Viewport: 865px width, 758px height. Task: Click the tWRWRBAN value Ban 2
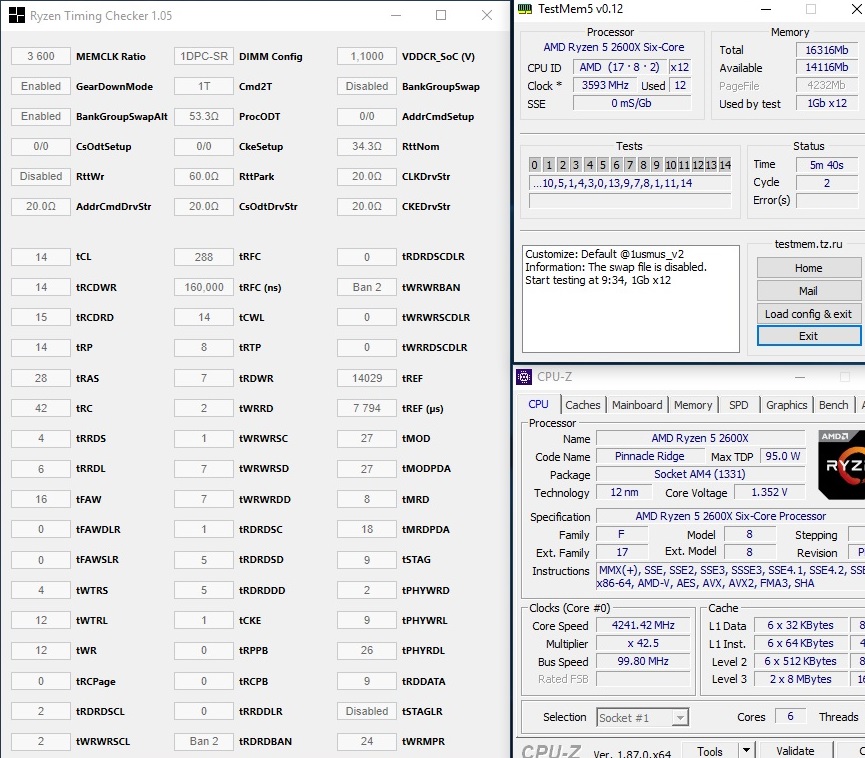coord(367,287)
